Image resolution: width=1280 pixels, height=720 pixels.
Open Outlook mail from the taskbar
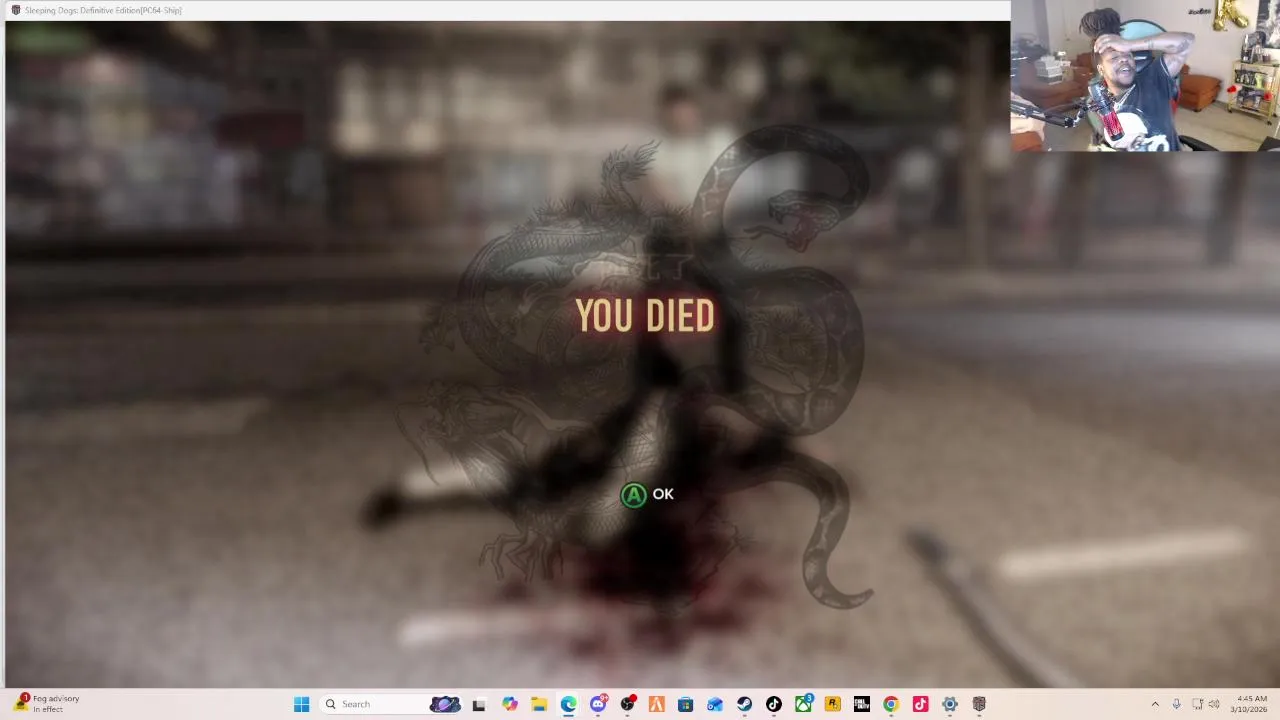[715, 704]
